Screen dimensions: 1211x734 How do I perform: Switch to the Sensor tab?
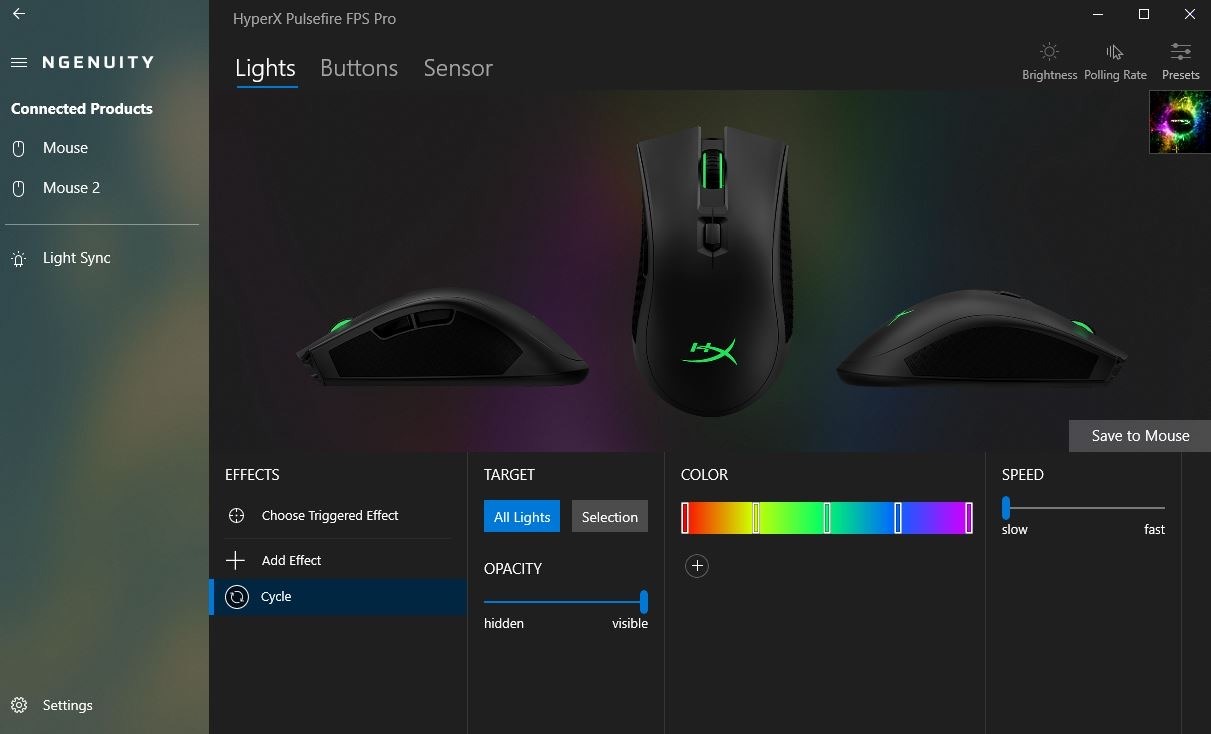pos(458,68)
